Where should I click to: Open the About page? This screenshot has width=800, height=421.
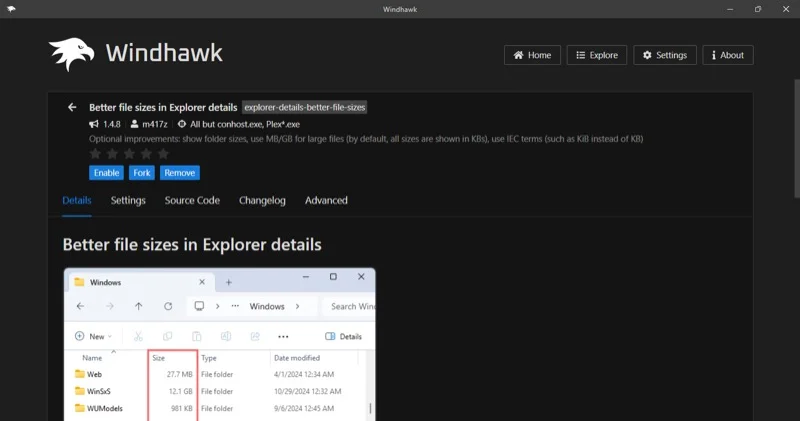[x=727, y=55]
